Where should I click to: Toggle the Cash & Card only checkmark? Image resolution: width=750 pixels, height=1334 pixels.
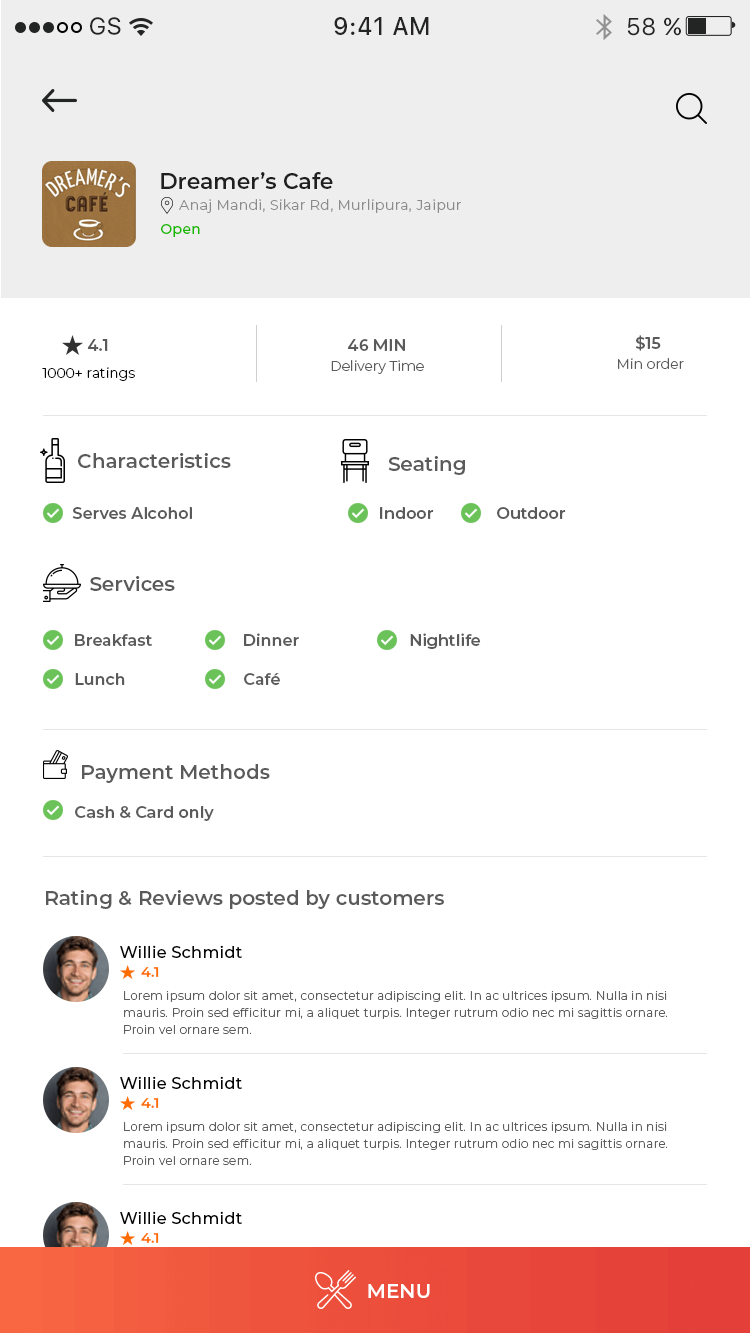pos(53,810)
